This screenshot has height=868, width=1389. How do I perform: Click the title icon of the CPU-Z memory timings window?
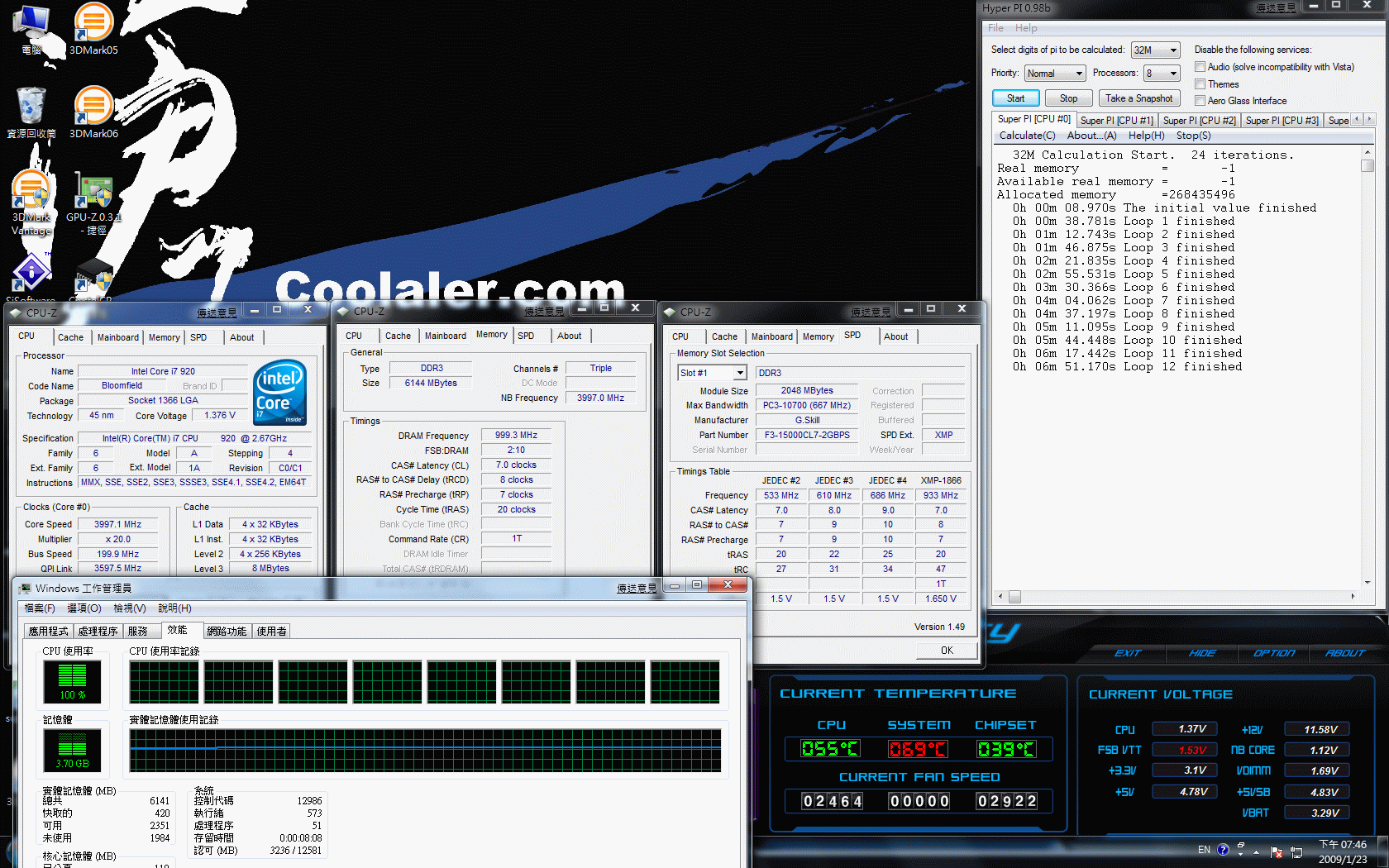pos(342,312)
